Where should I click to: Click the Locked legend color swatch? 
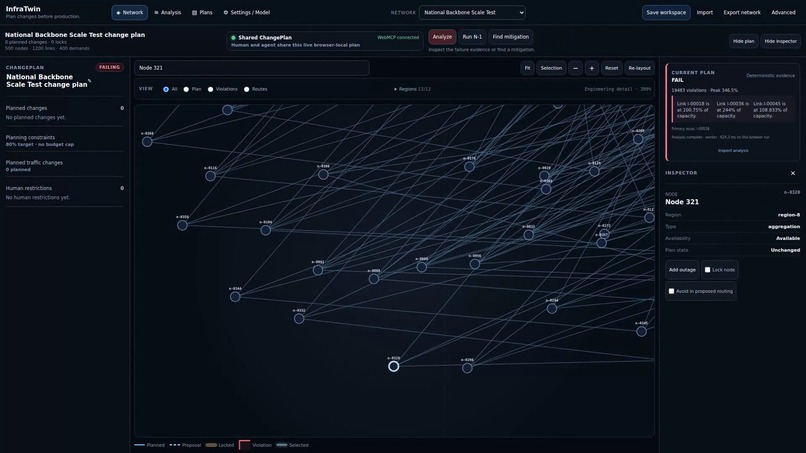211,445
